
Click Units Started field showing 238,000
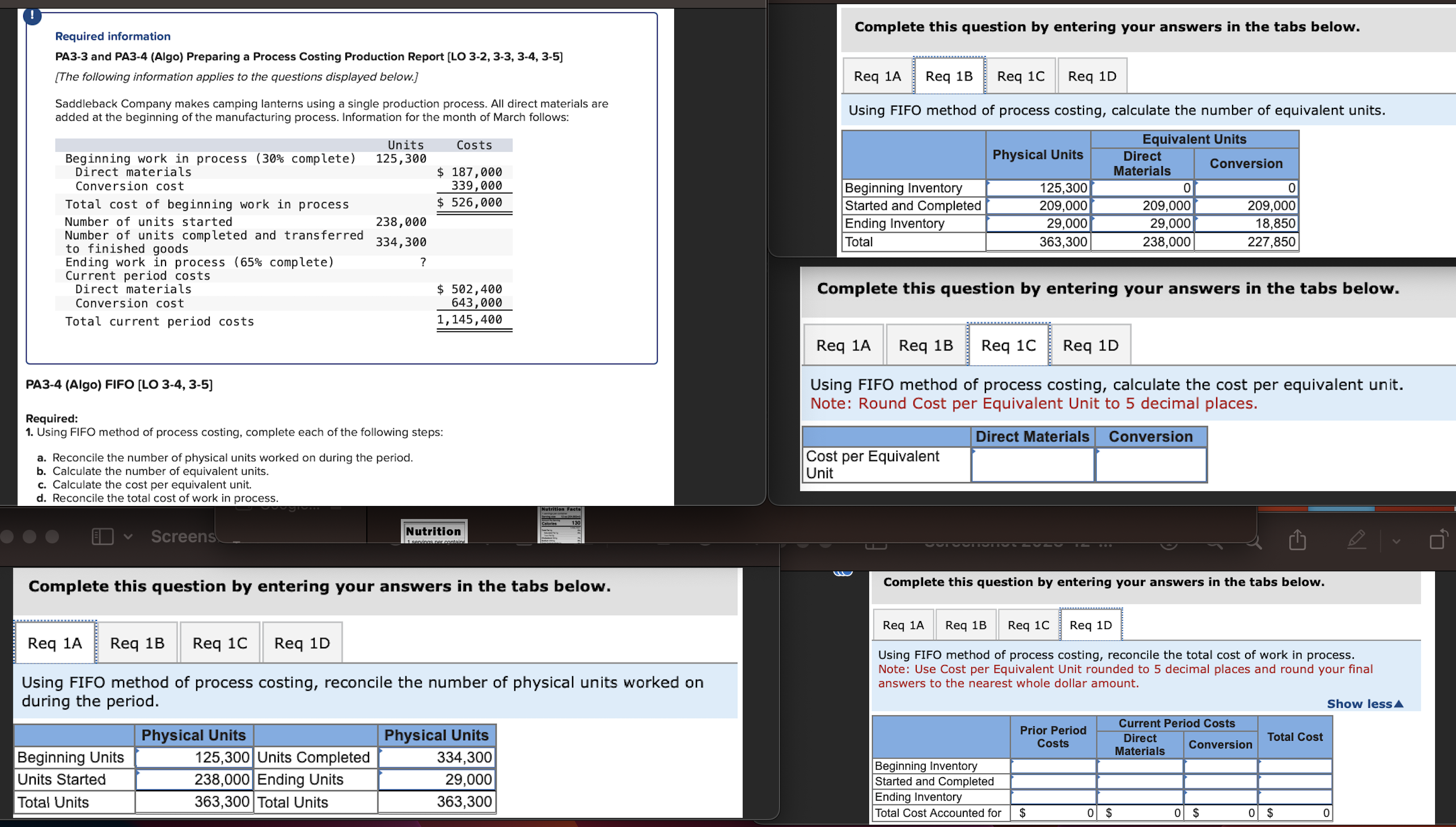pyautogui.click(x=193, y=779)
